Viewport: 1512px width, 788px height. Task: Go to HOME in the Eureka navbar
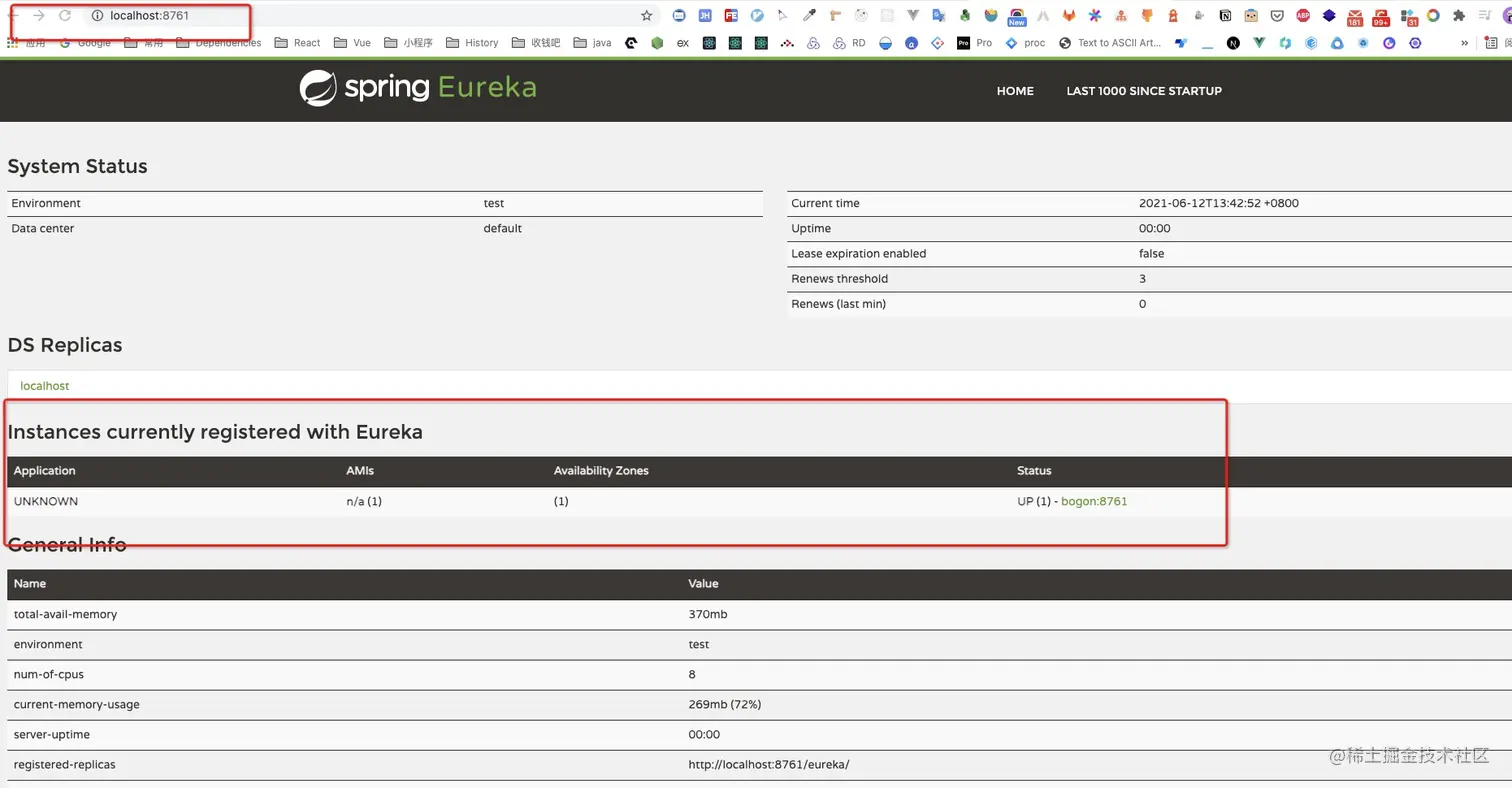1015,91
